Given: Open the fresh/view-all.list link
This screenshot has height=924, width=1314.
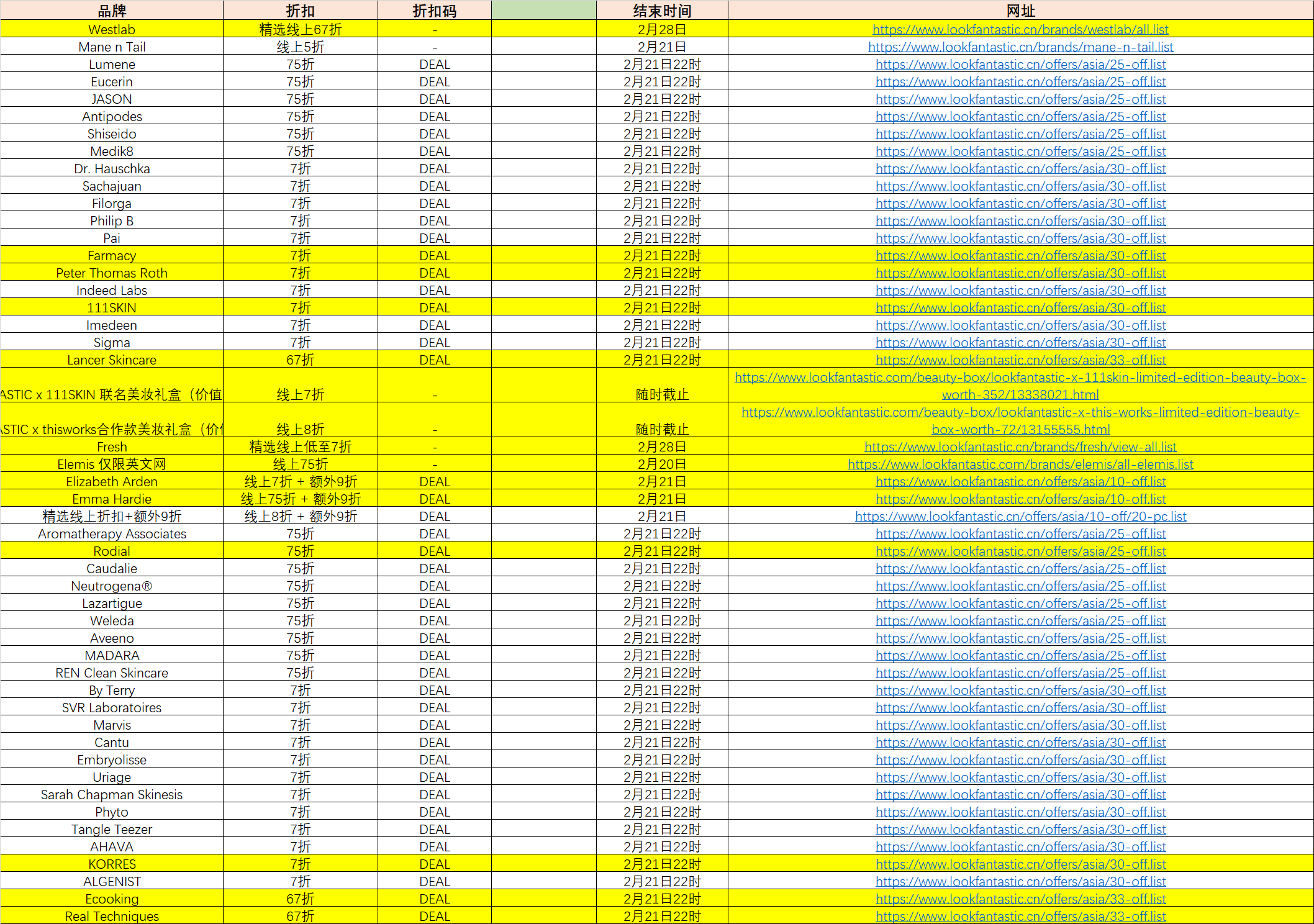Looking at the screenshot, I should (1020, 446).
